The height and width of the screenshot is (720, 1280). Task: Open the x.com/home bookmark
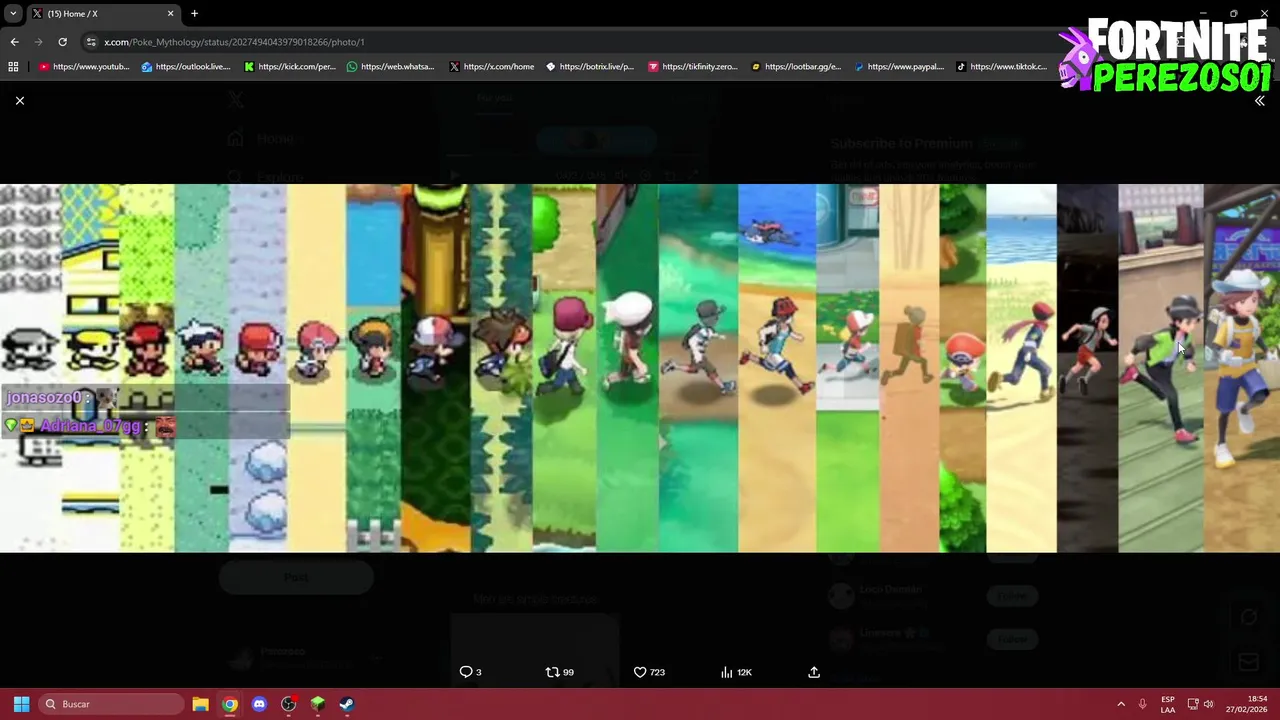[x=492, y=67]
